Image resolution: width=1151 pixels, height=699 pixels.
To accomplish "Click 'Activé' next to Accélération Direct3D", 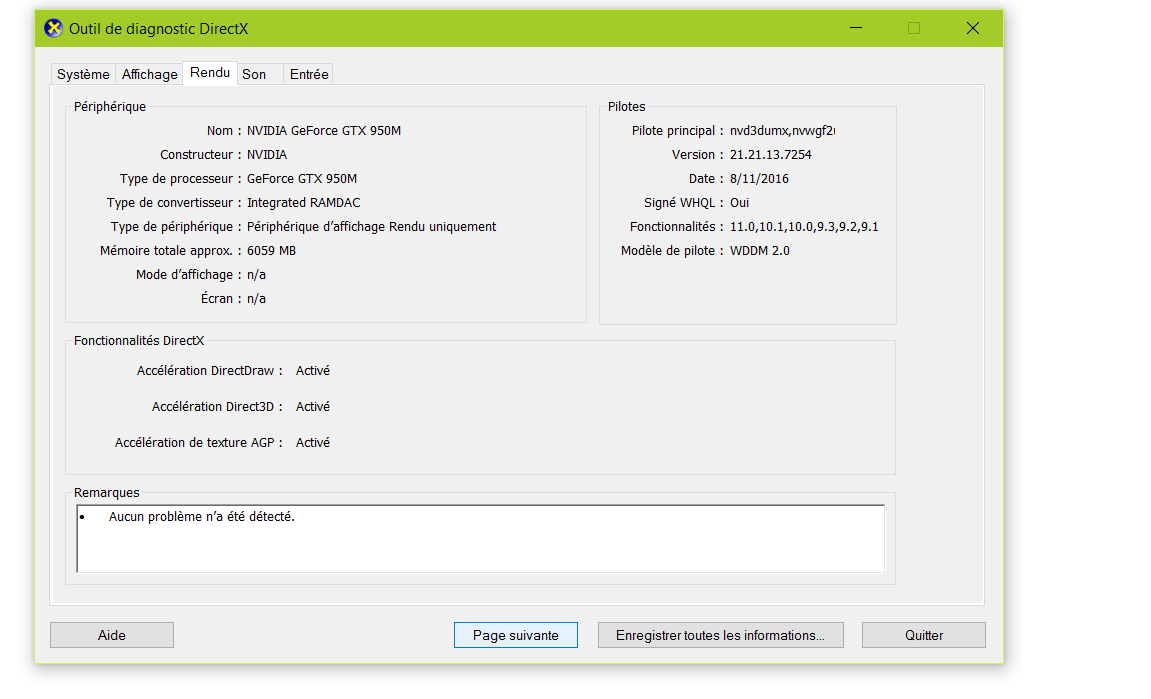I will pyautogui.click(x=313, y=407).
